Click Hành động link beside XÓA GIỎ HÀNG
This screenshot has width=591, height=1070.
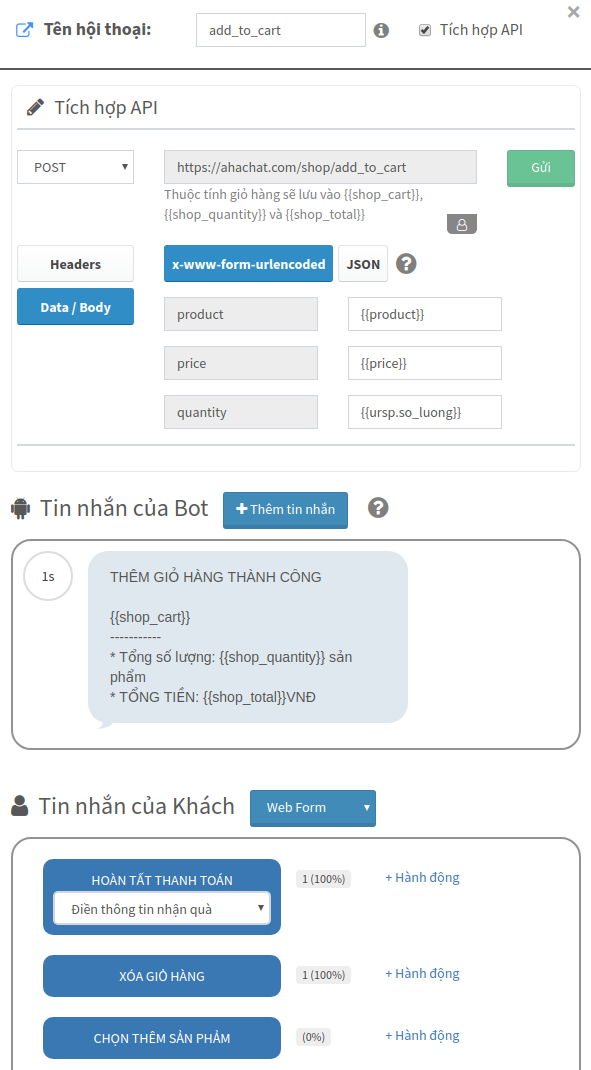click(x=422, y=974)
